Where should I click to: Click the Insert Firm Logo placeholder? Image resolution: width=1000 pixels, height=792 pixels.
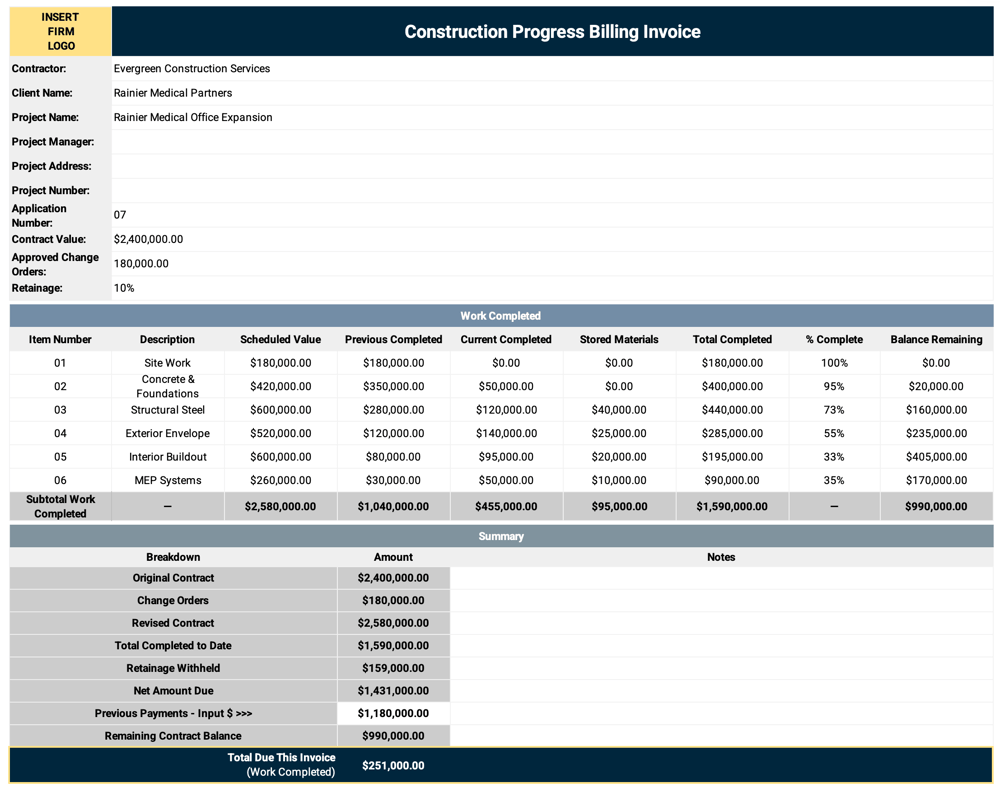[x=60, y=31]
